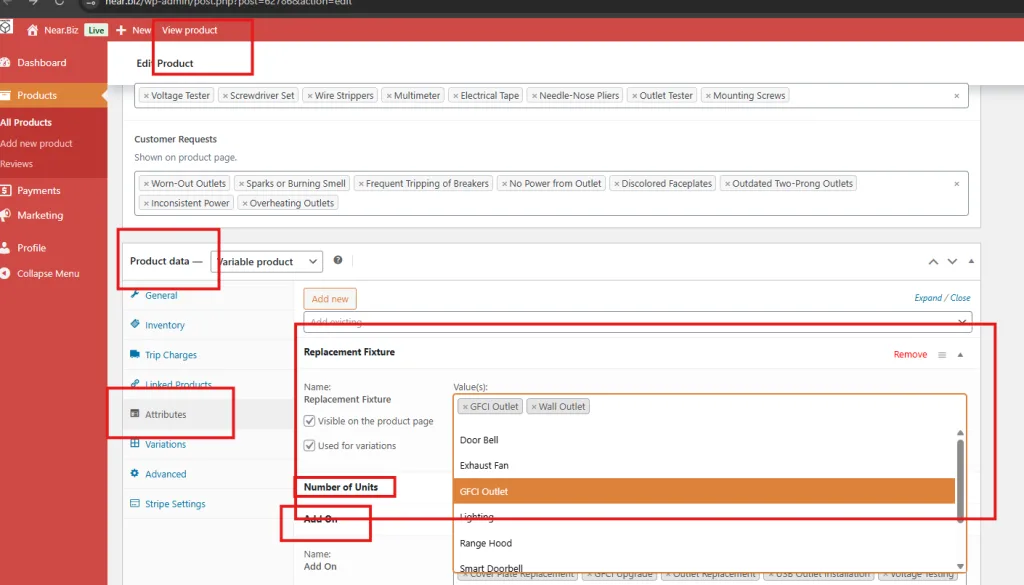This screenshot has width=1024, height=585.
Task: Open the Variable product type dropdown
Action: click(x=267, y=262)
